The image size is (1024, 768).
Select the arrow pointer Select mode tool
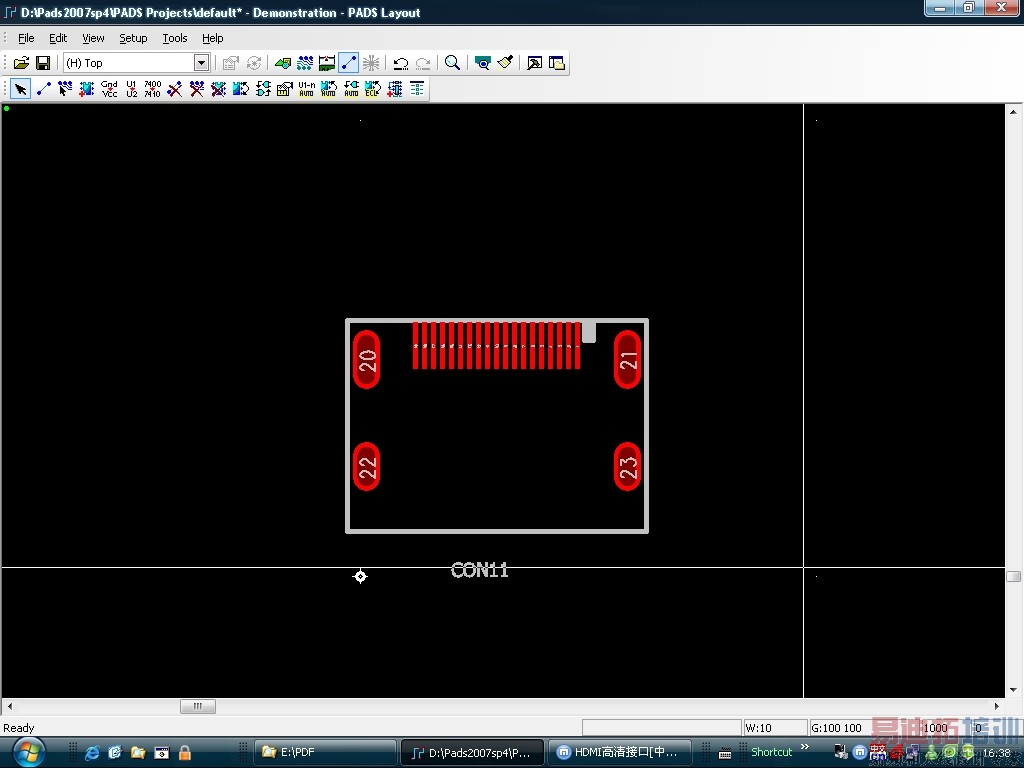click(x=20, y=89)
